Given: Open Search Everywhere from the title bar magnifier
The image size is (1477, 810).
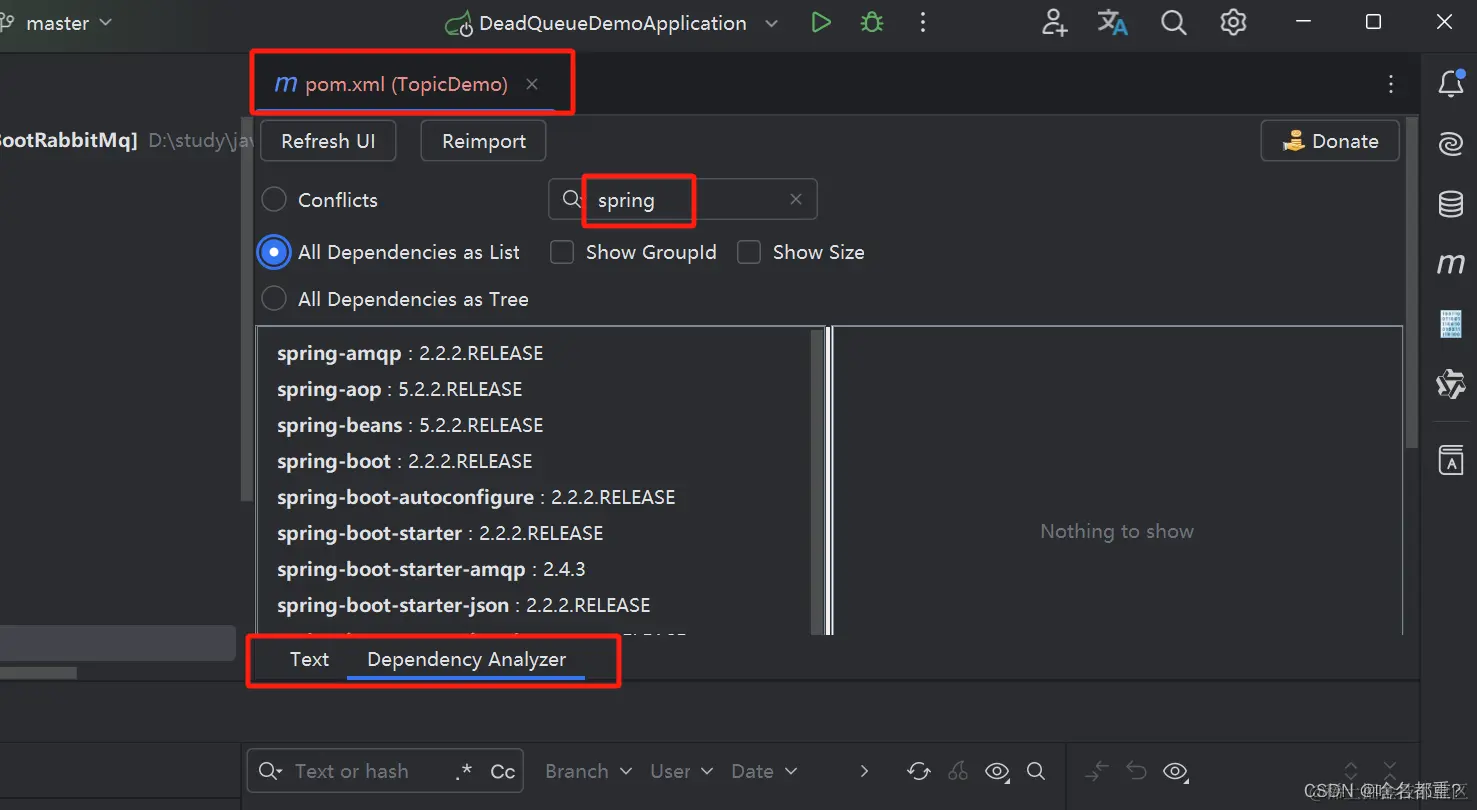Looking at the screenshot, I should (1173, 23).
